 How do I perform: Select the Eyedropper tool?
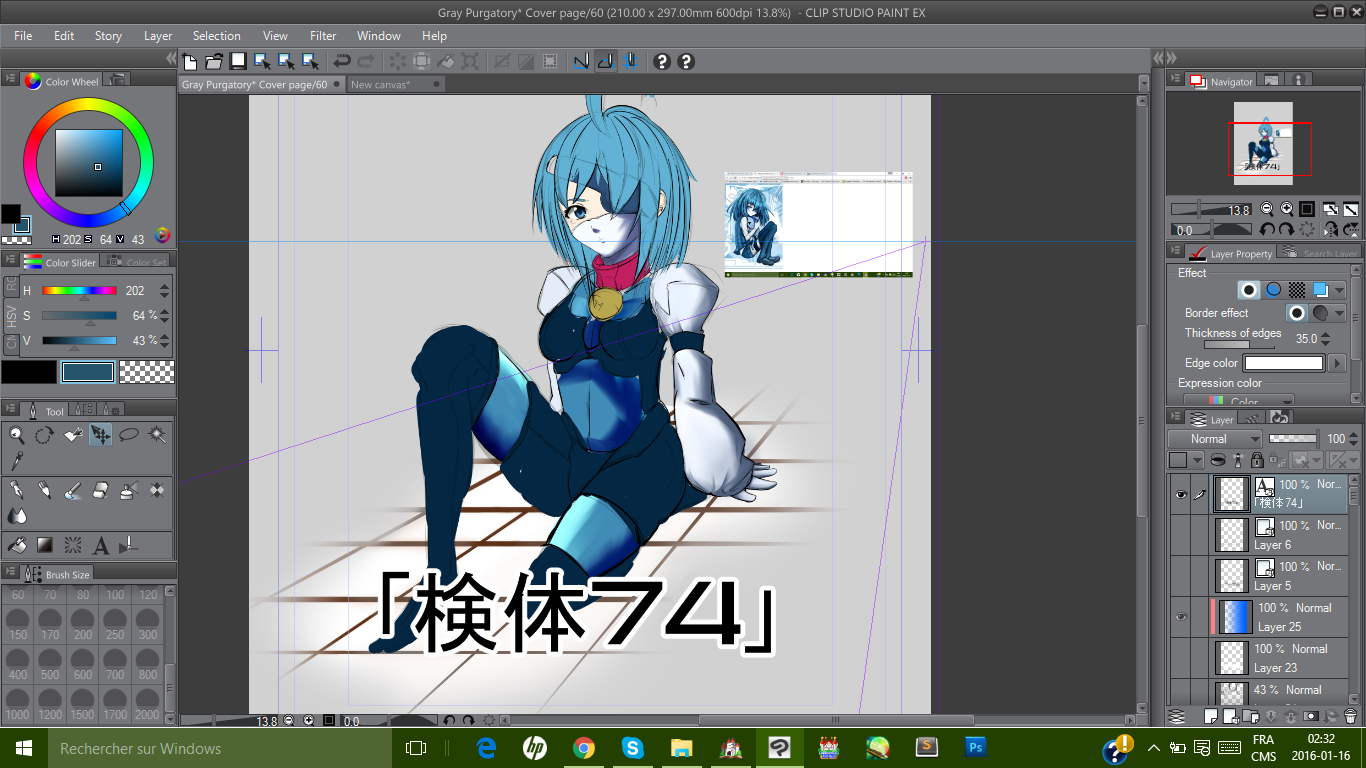pyautogui.click(x=17, y=461)
